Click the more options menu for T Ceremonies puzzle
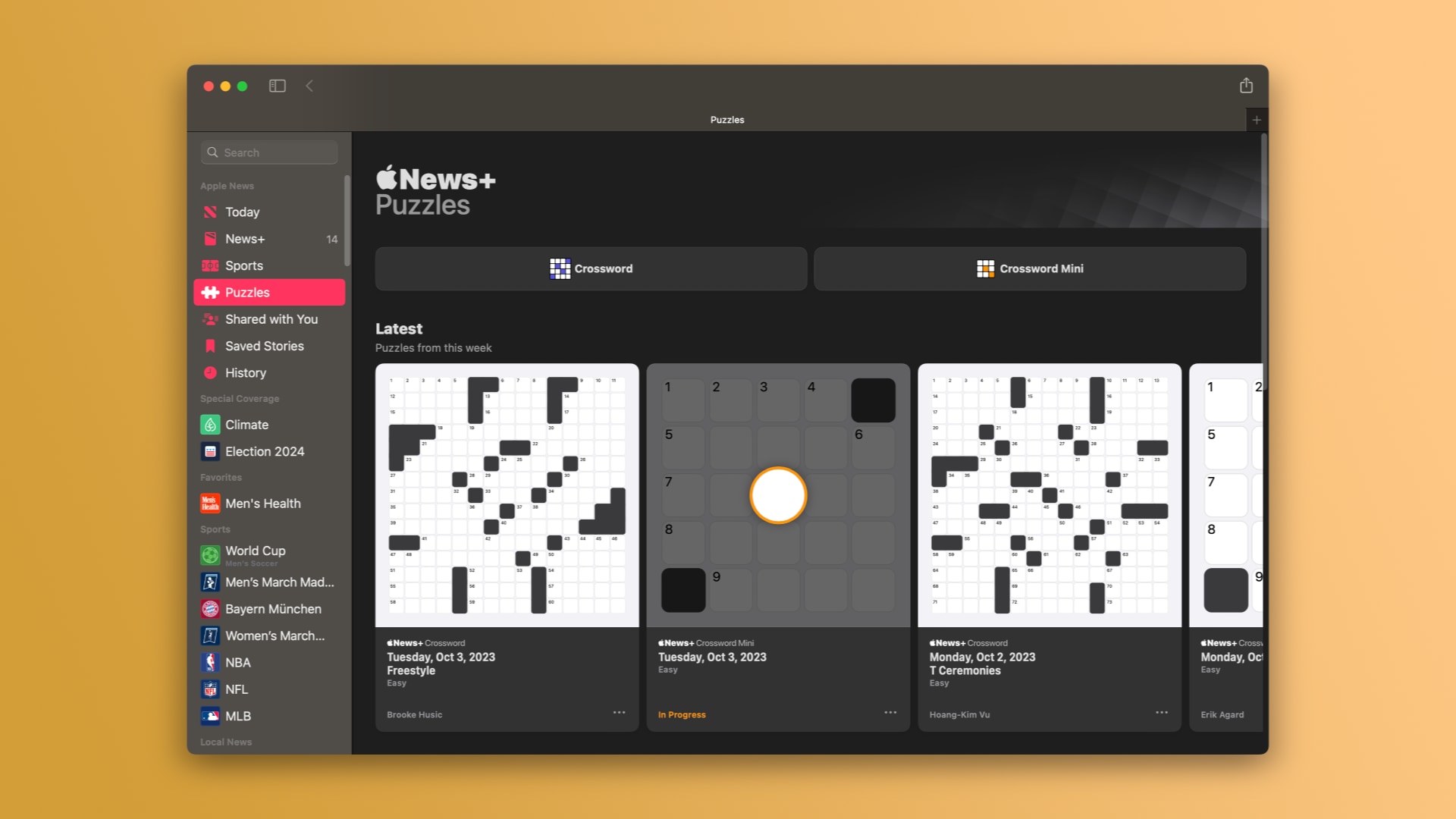Viewport: 1456px width, 819px height. tap(1161, 713)
